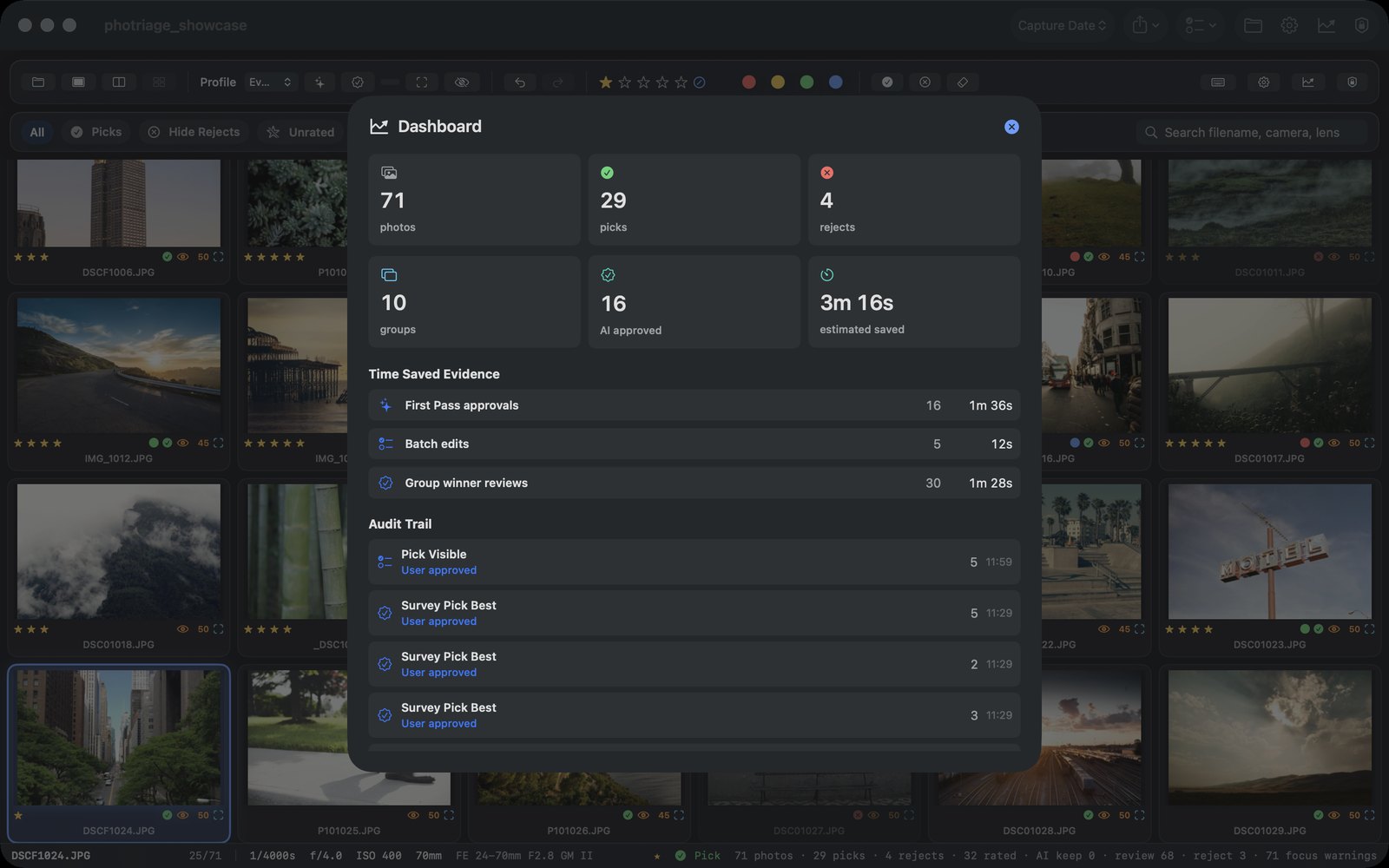Undo last action arrow icon

coord(520,82)
